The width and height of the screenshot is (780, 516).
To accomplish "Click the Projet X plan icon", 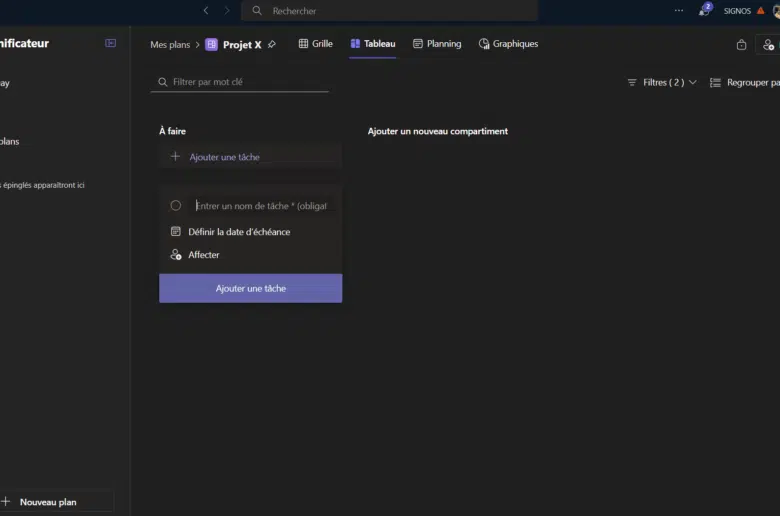I will tap(211, 45).
